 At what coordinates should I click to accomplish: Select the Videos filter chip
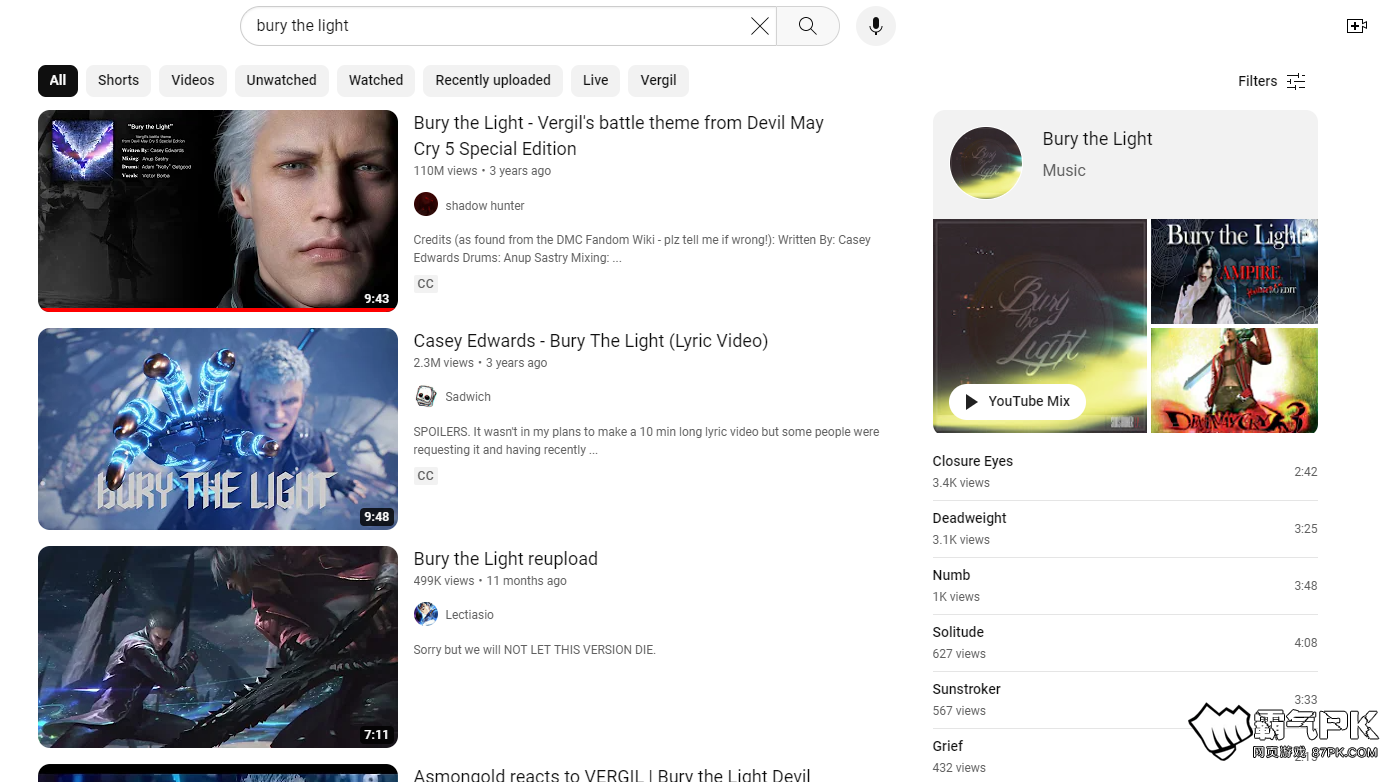click(x=193, y=80)
